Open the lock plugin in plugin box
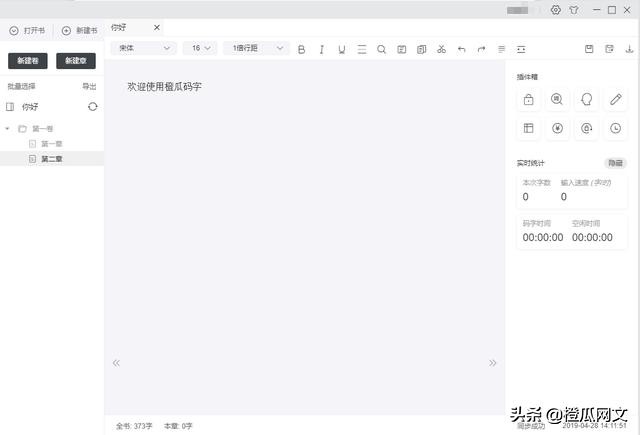Image resolution: width=640 pixels, height=435 pixels. (529, 99)
